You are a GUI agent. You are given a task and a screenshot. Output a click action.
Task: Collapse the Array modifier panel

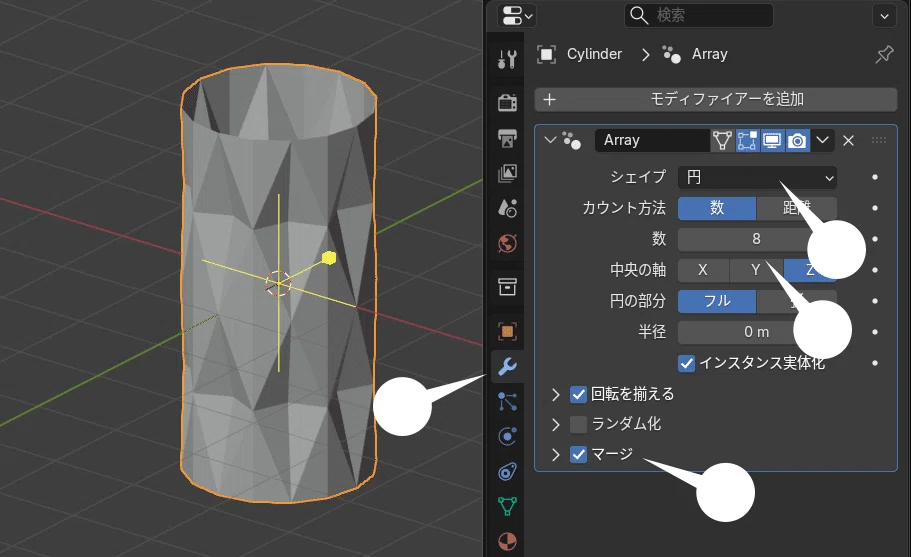tap(550, 140)
